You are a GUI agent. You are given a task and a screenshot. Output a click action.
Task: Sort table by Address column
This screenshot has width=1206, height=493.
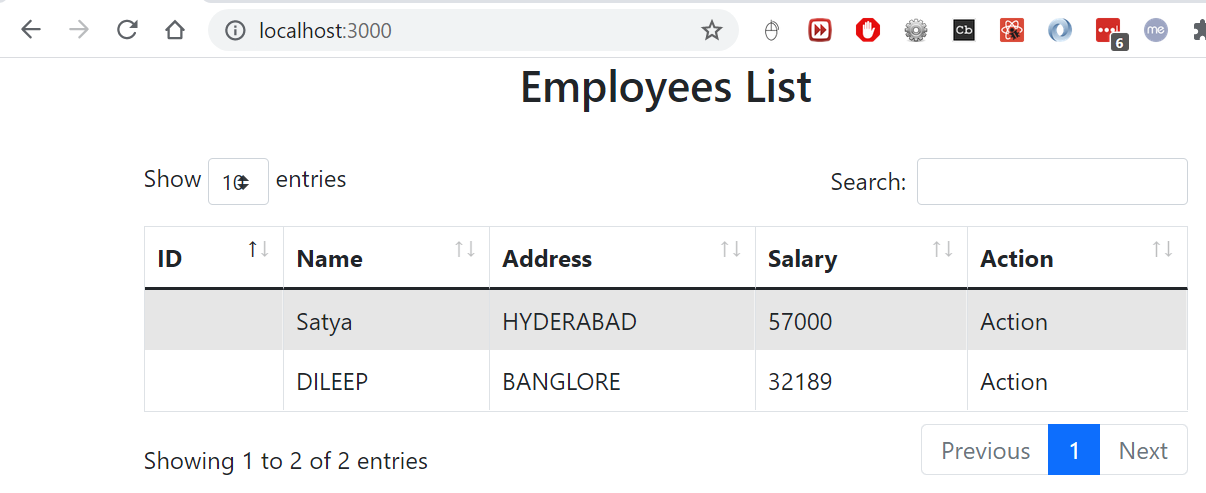click(621, 258)
